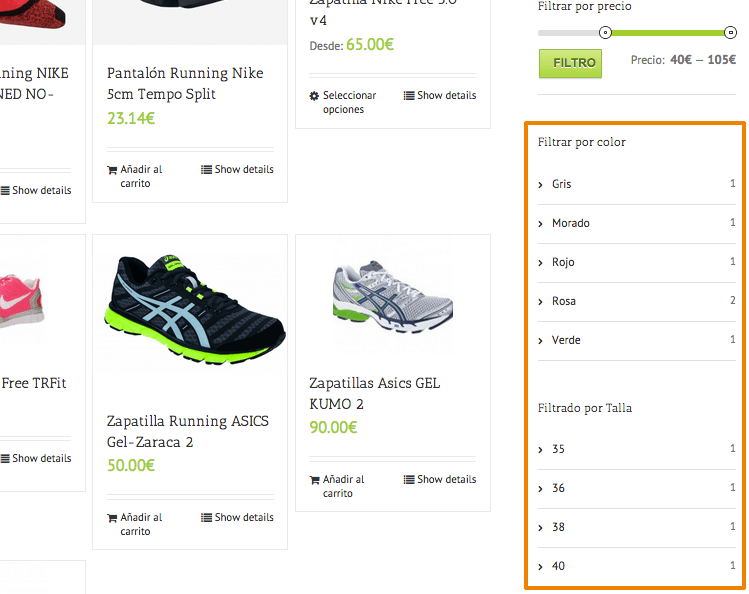The image size is (749, 594).
Task: Click list icon for Free TRFit Show details
Action: [5, 458]
